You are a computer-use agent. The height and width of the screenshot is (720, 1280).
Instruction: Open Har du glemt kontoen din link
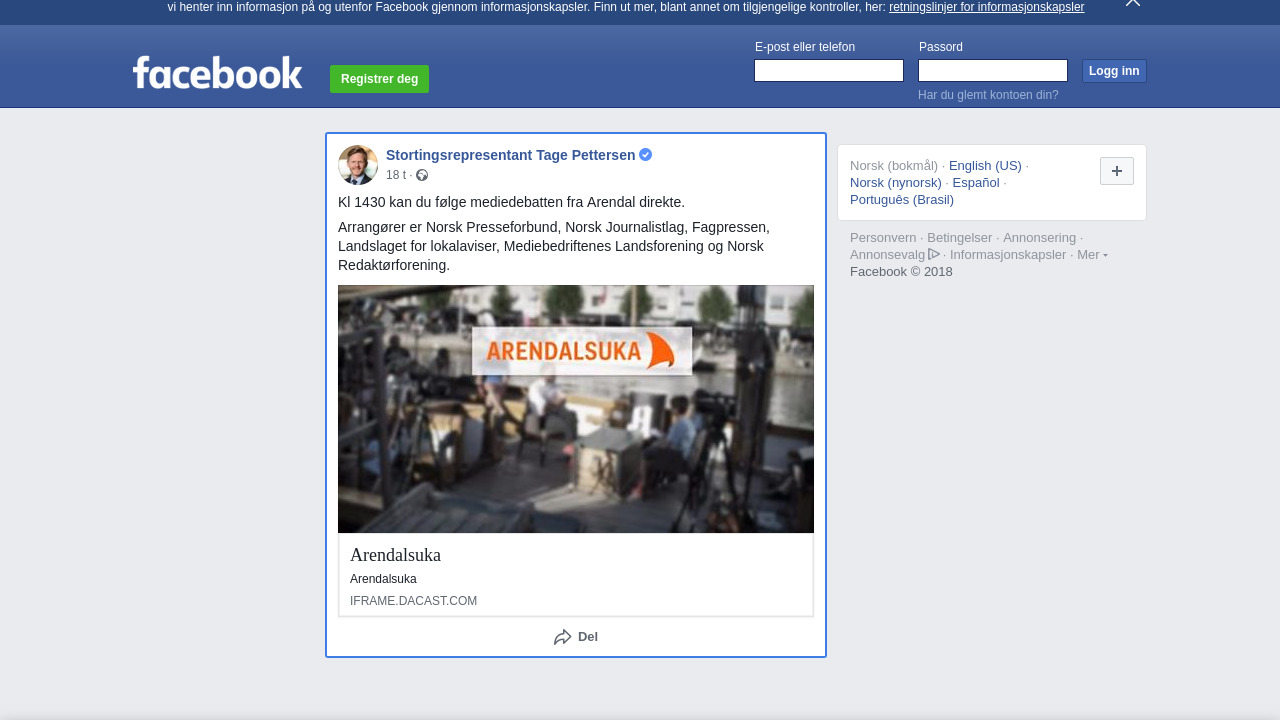coord(988,95)
